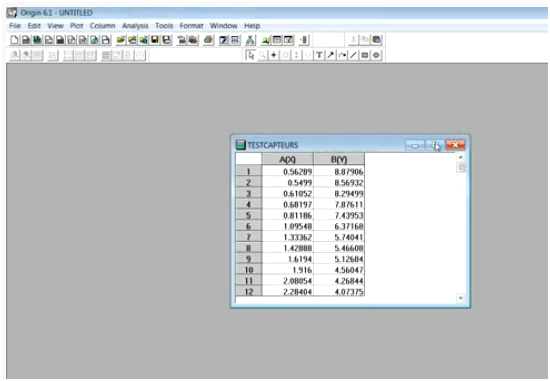550x381 pixels.
Task: Click the Duplicate window icon
Action: tap(235, 40)
